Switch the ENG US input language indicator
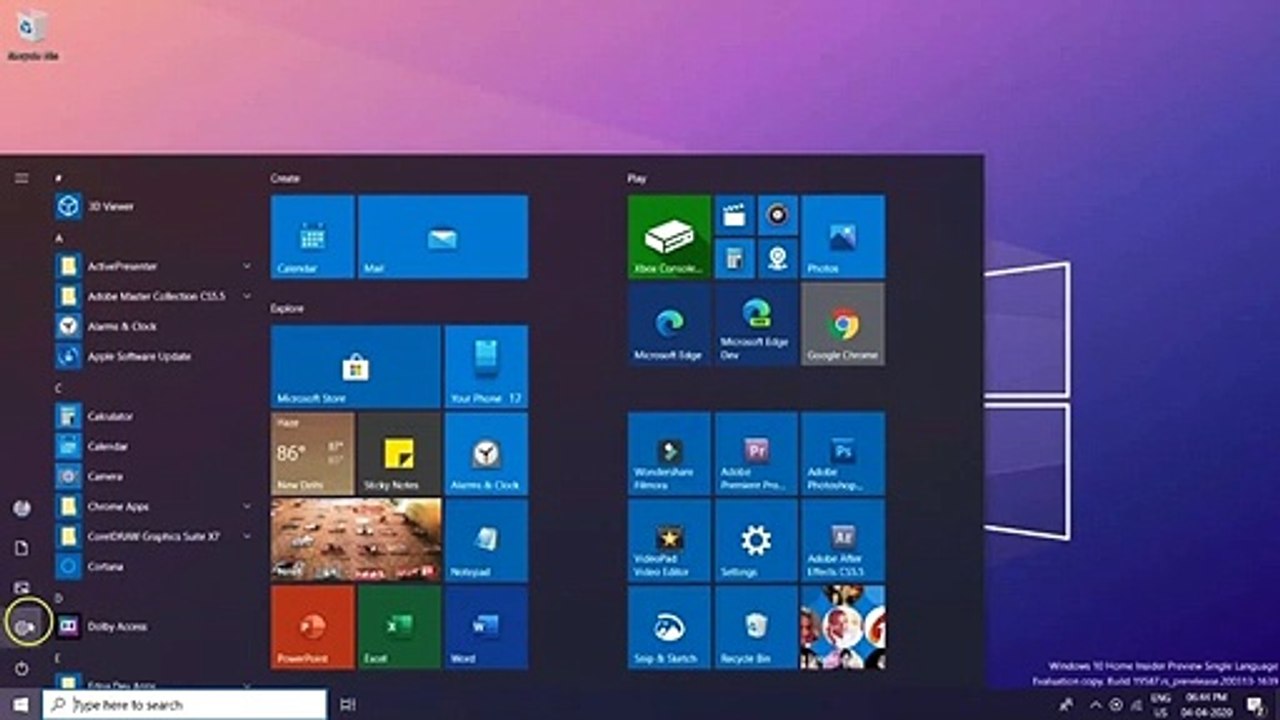 tap(1161, 704)
